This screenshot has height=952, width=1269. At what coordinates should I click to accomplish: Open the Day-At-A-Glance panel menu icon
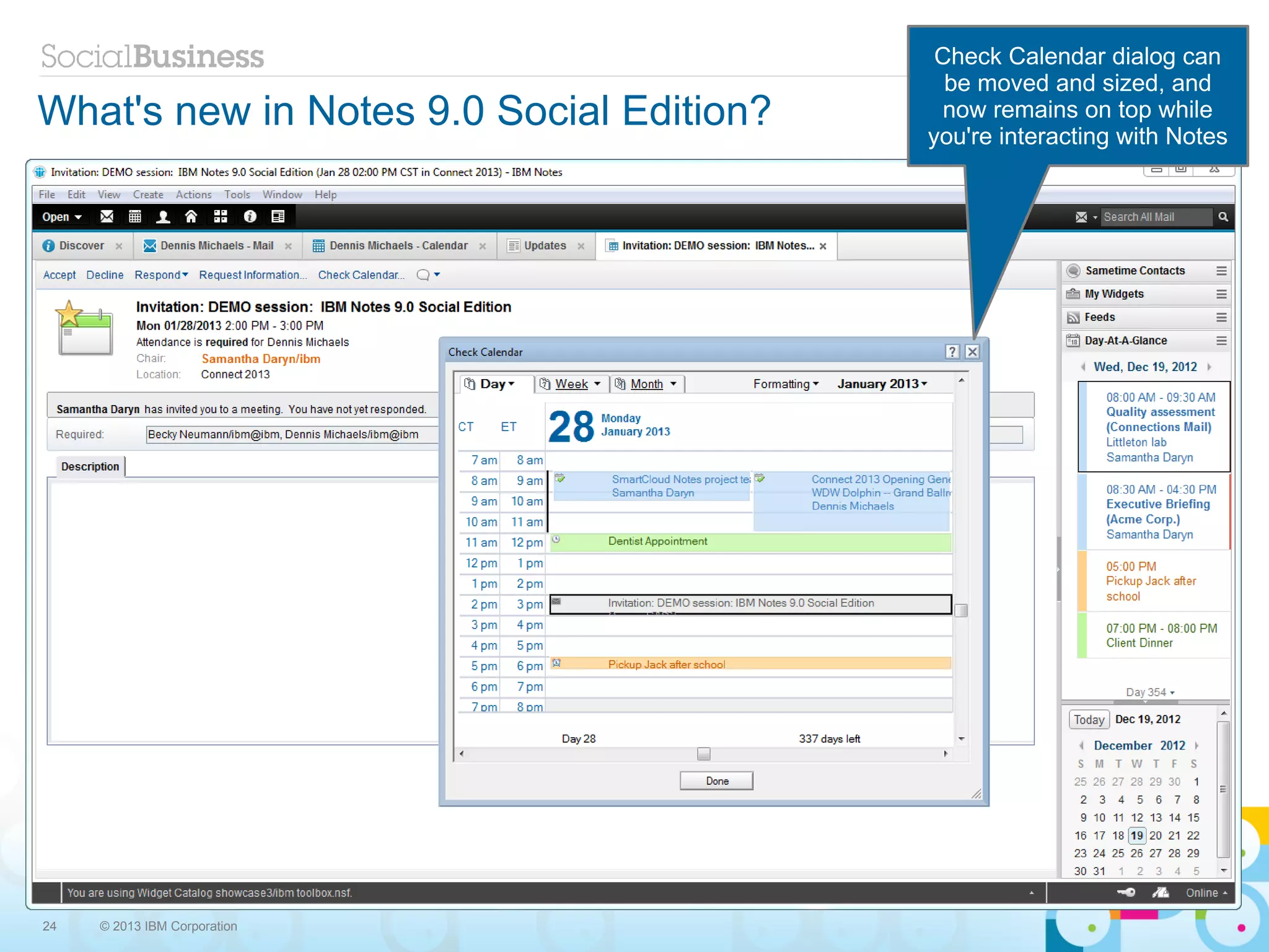[1221, 341]
